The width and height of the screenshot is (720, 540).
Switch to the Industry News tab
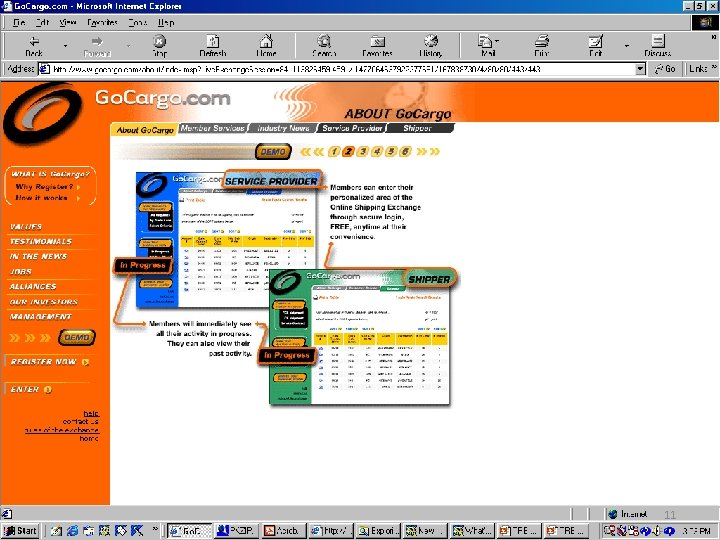click(283, 128)
